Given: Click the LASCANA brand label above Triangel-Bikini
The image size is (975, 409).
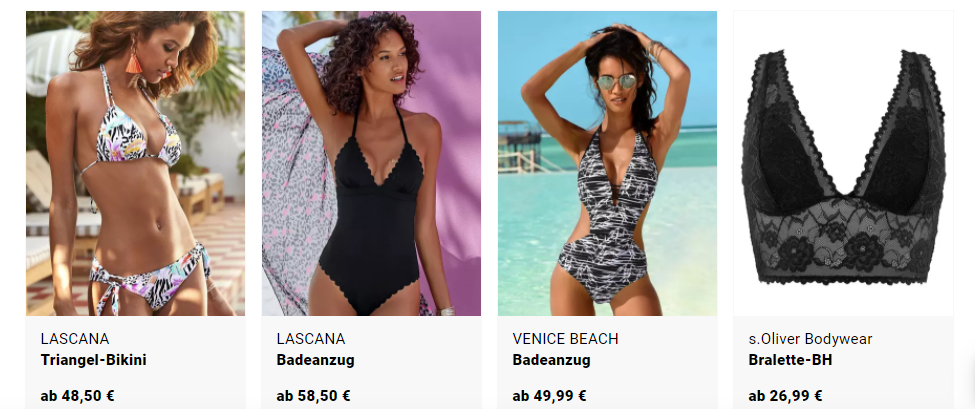Looking at the screenshot, I should (x=75, y=339).
